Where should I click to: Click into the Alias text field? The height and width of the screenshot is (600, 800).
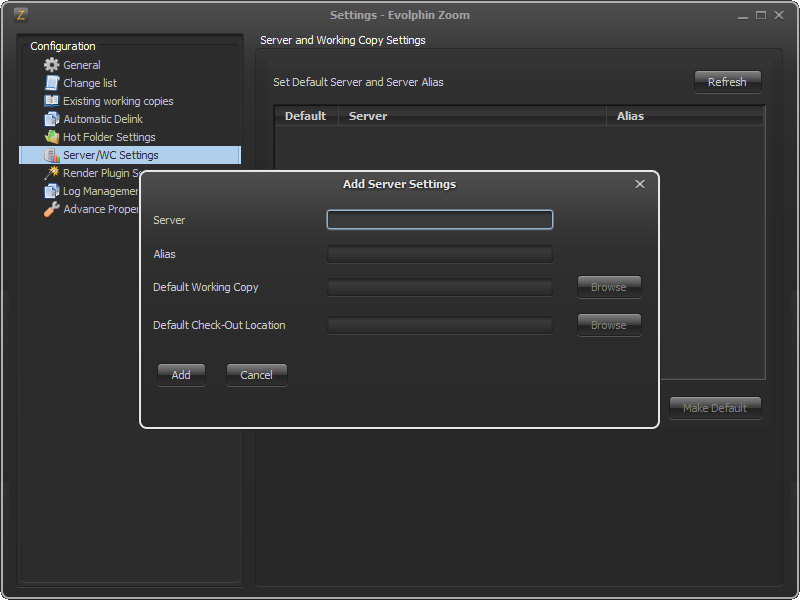(x=439, y=254)
